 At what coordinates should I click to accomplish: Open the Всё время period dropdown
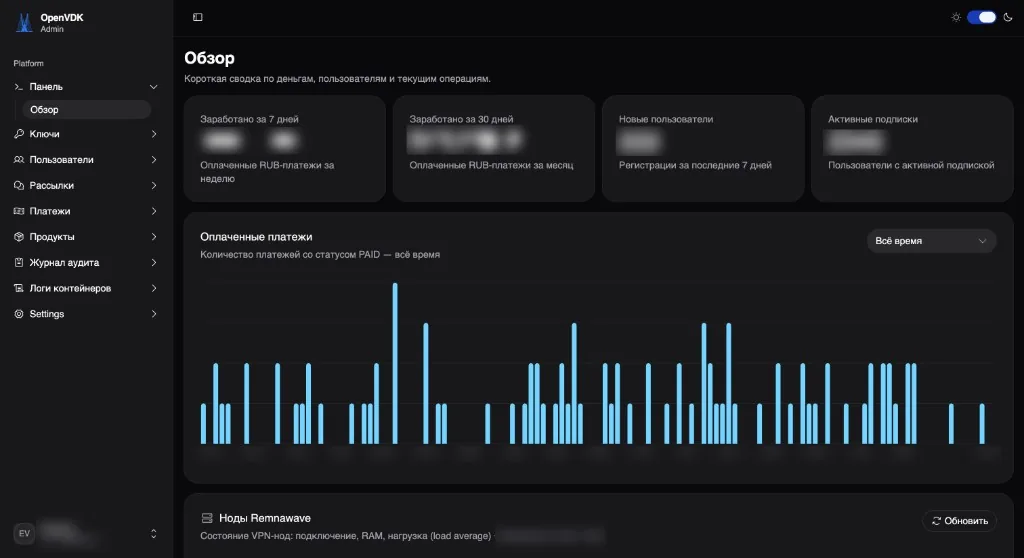pos(931,241)
